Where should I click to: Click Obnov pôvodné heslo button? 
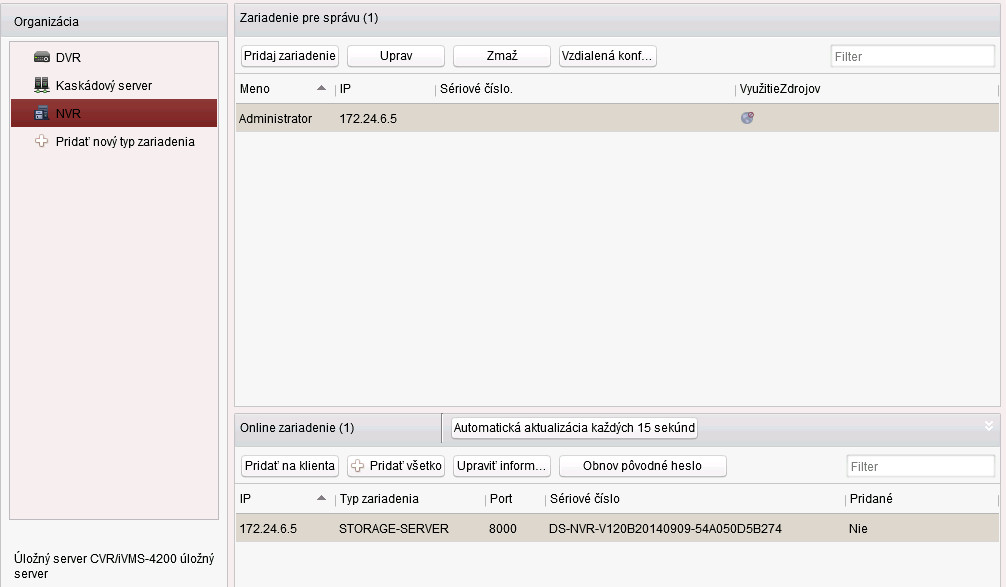642,466
